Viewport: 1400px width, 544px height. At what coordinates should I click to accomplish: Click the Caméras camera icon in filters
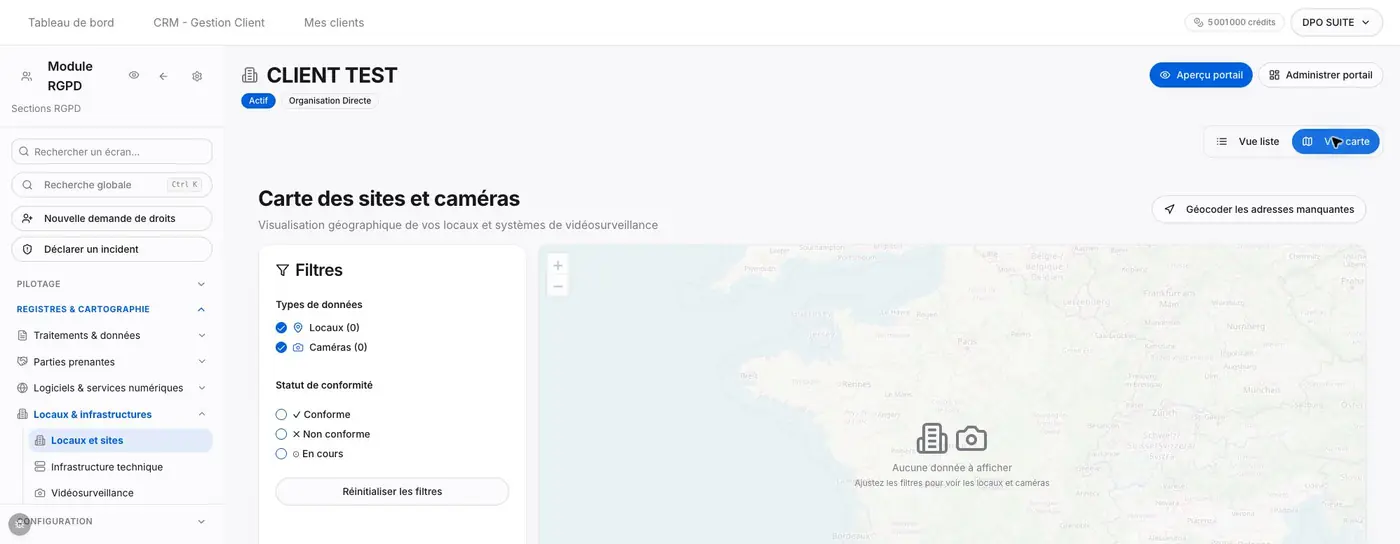click(x=298, y=348)
